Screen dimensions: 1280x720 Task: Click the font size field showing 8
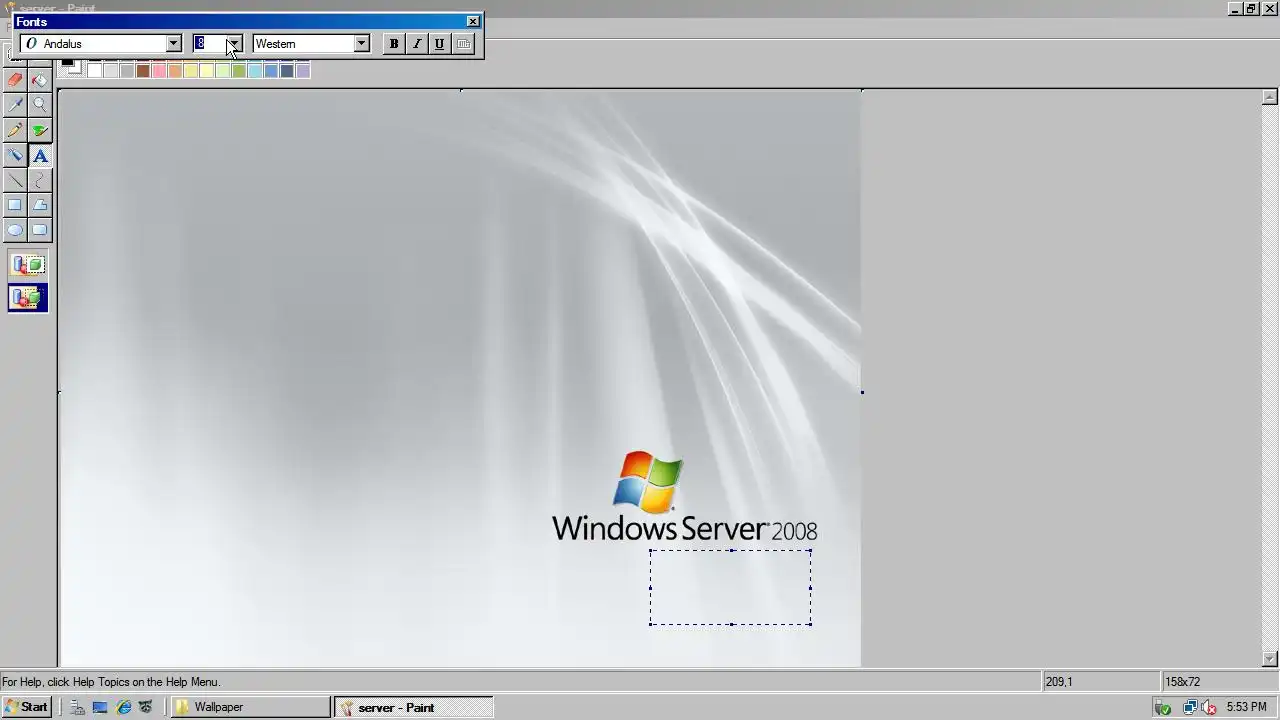click(209, 44)
